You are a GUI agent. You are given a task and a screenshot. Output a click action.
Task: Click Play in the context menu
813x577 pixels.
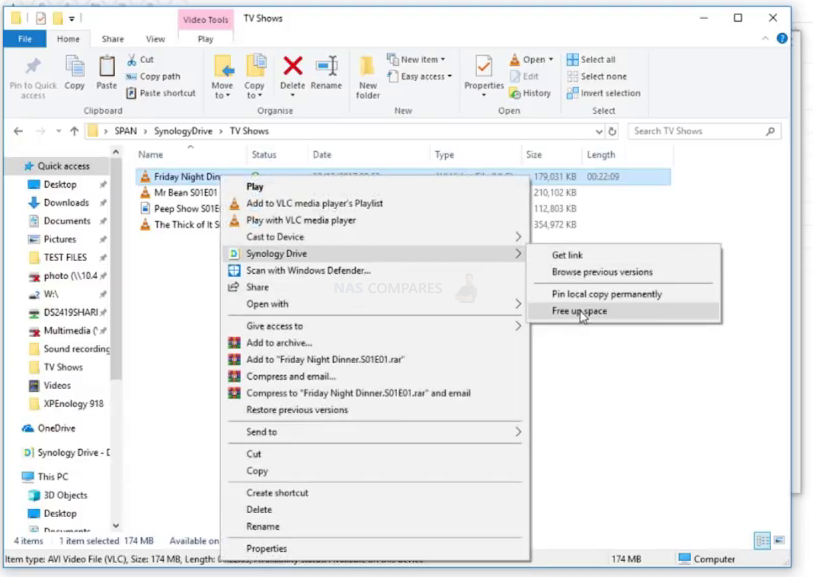pos(255,187)
